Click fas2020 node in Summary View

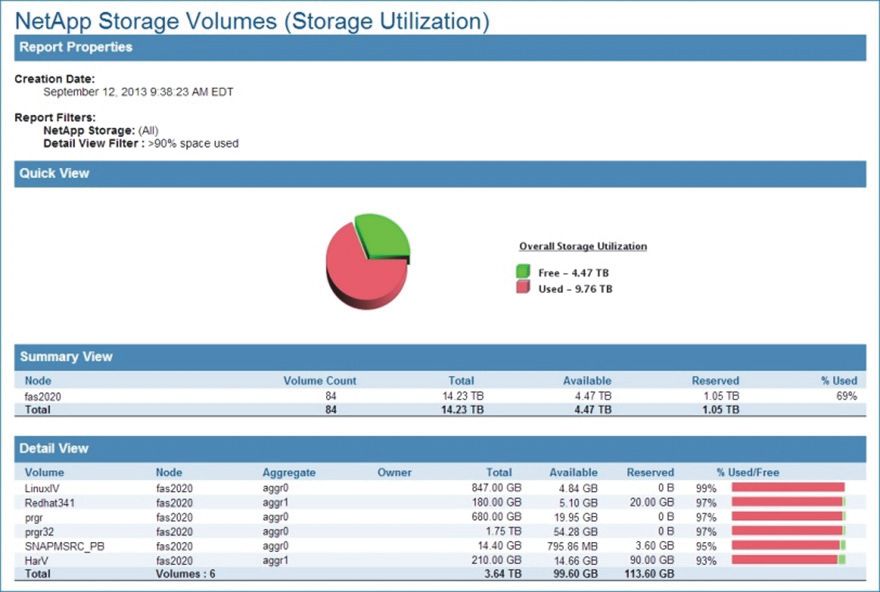click(x=43, y=396)
